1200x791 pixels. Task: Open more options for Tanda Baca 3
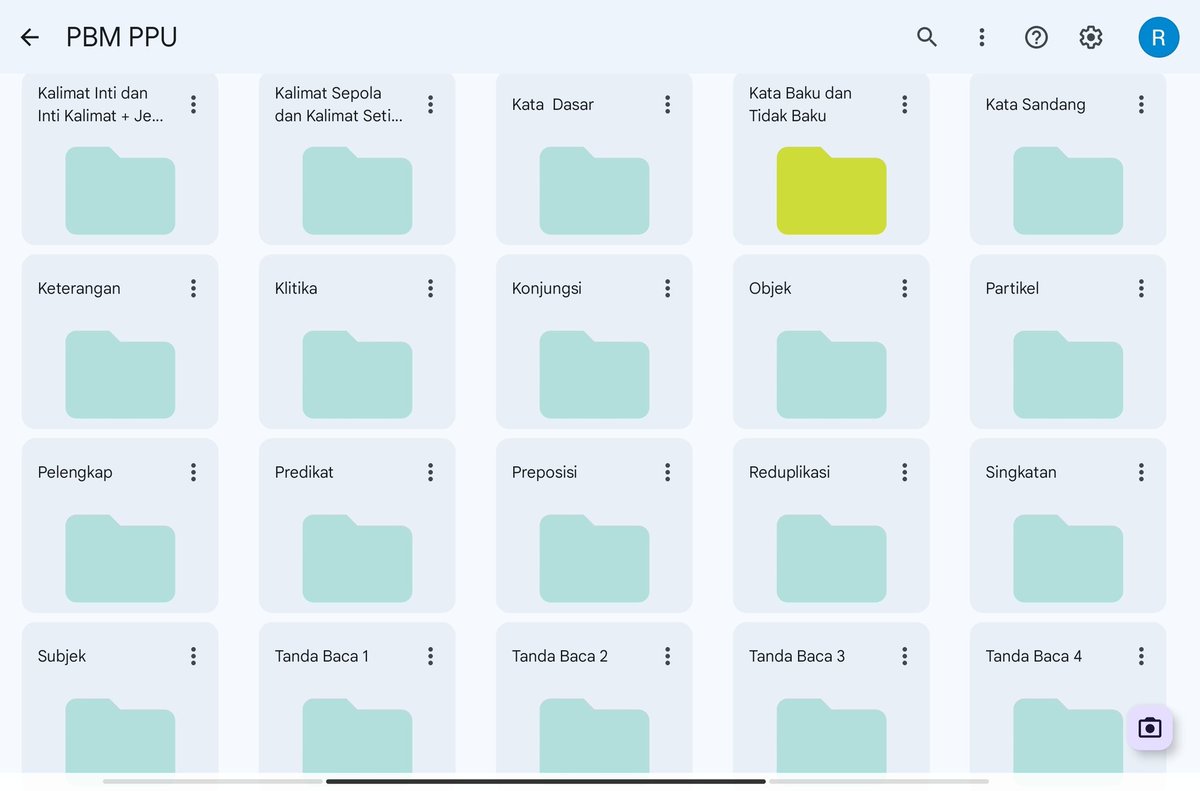(x=904, y=656)
